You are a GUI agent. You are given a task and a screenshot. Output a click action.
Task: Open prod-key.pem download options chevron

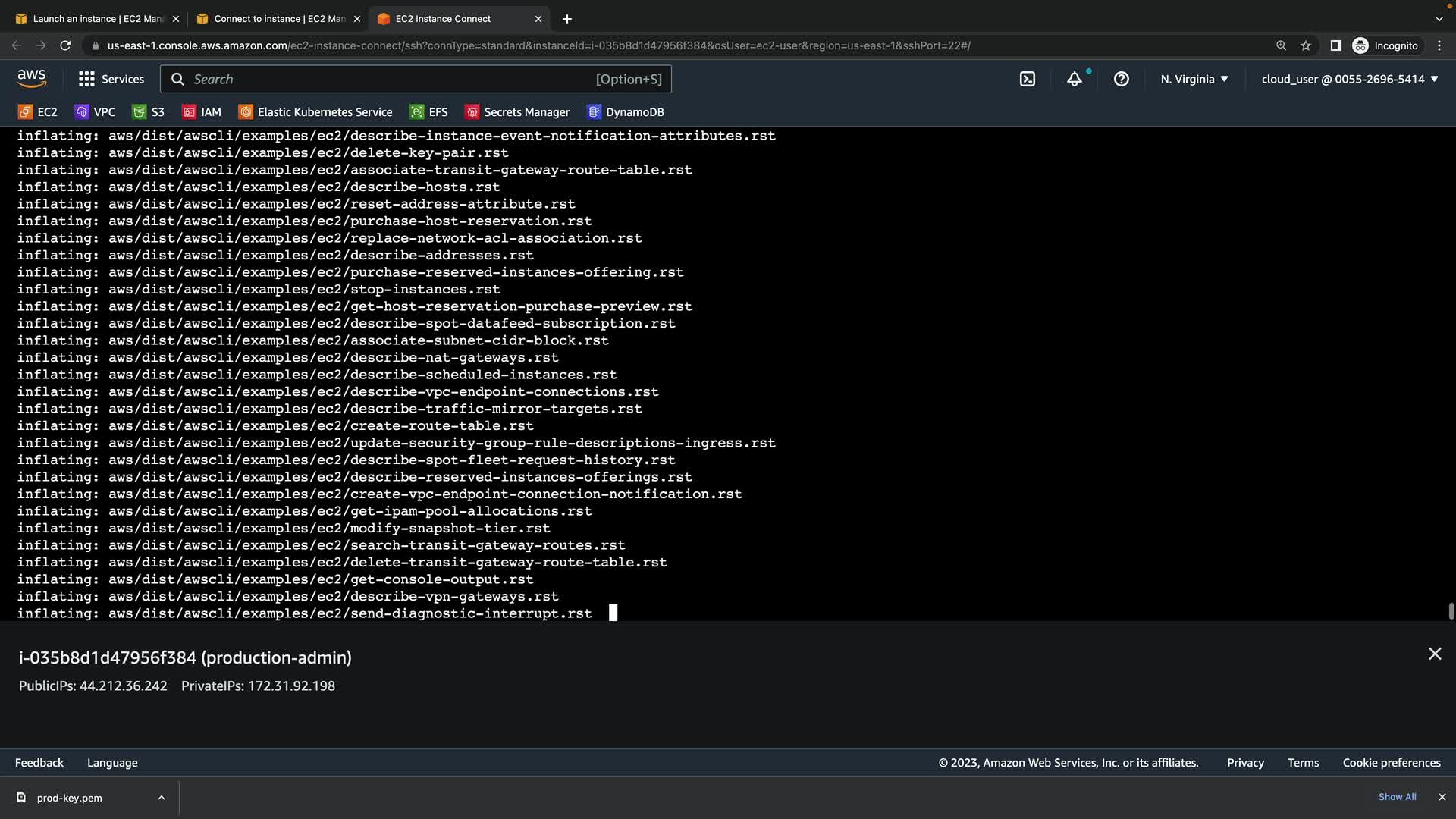[x=162, y=798]
